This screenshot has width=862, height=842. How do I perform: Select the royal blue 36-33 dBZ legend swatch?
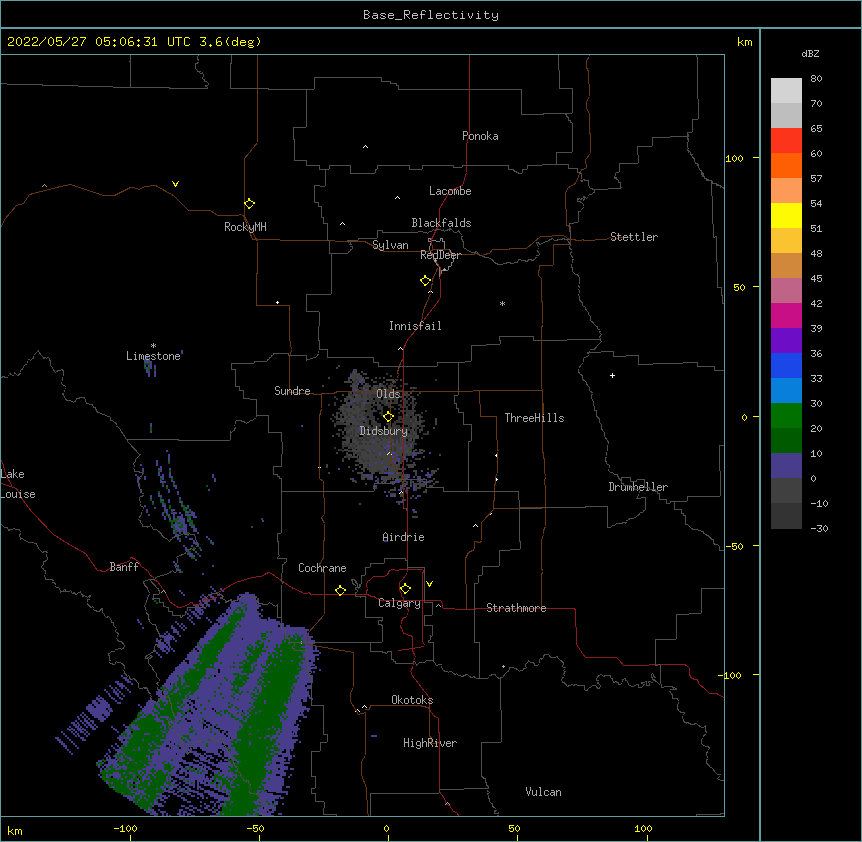click(x=786, y=366)
